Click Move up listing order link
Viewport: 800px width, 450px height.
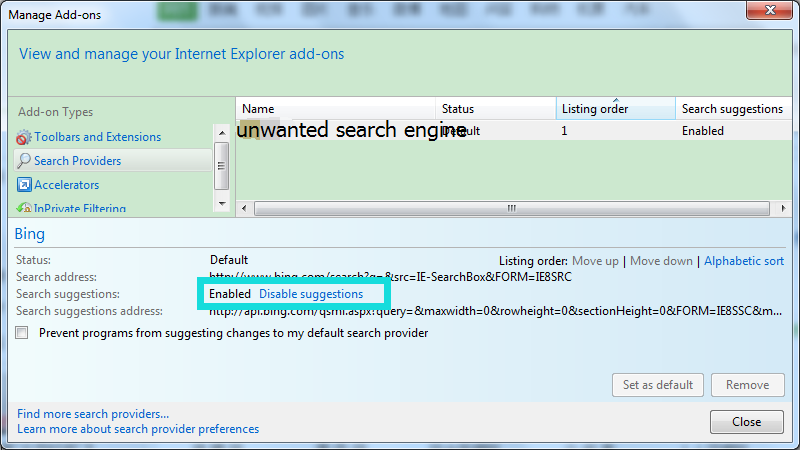click(595, 261)
